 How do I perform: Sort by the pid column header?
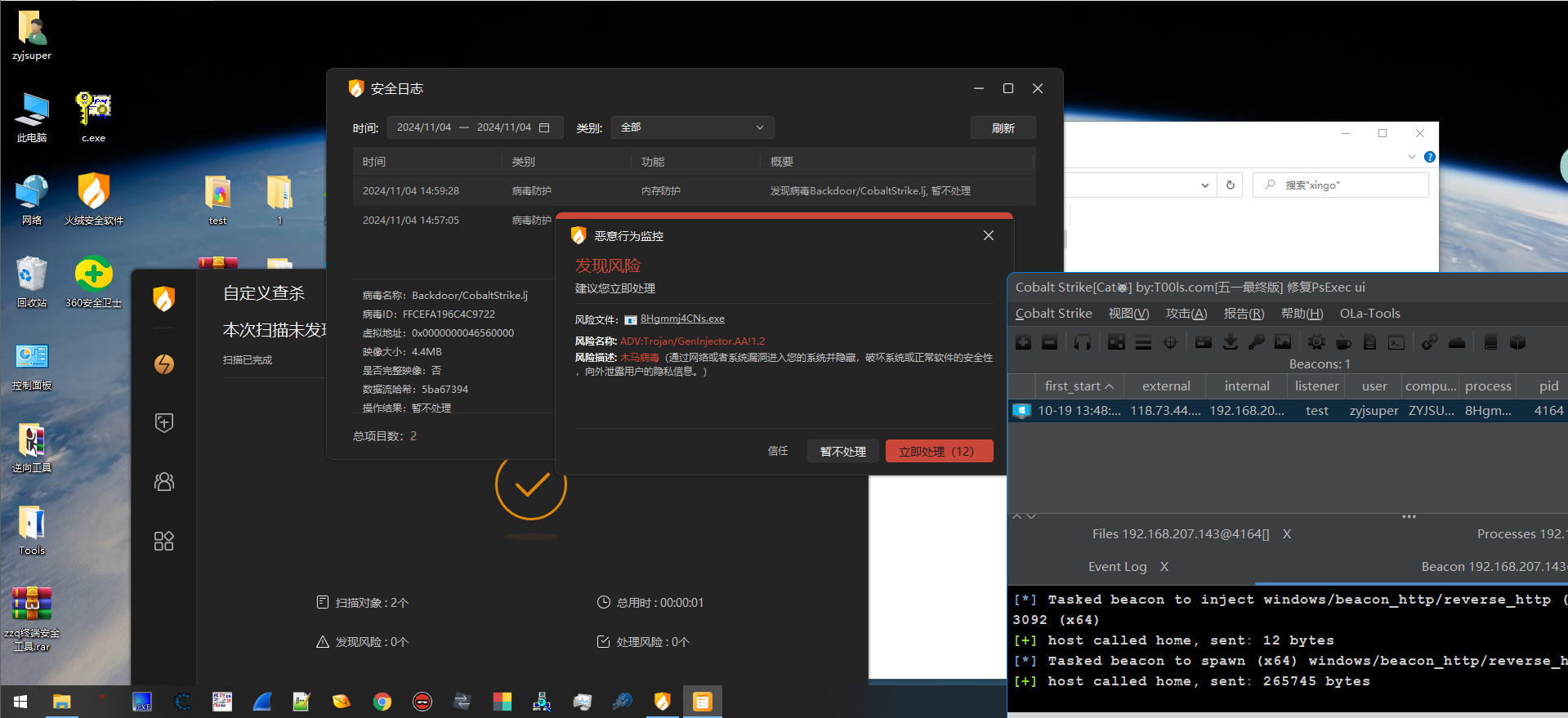[1547, 386]
